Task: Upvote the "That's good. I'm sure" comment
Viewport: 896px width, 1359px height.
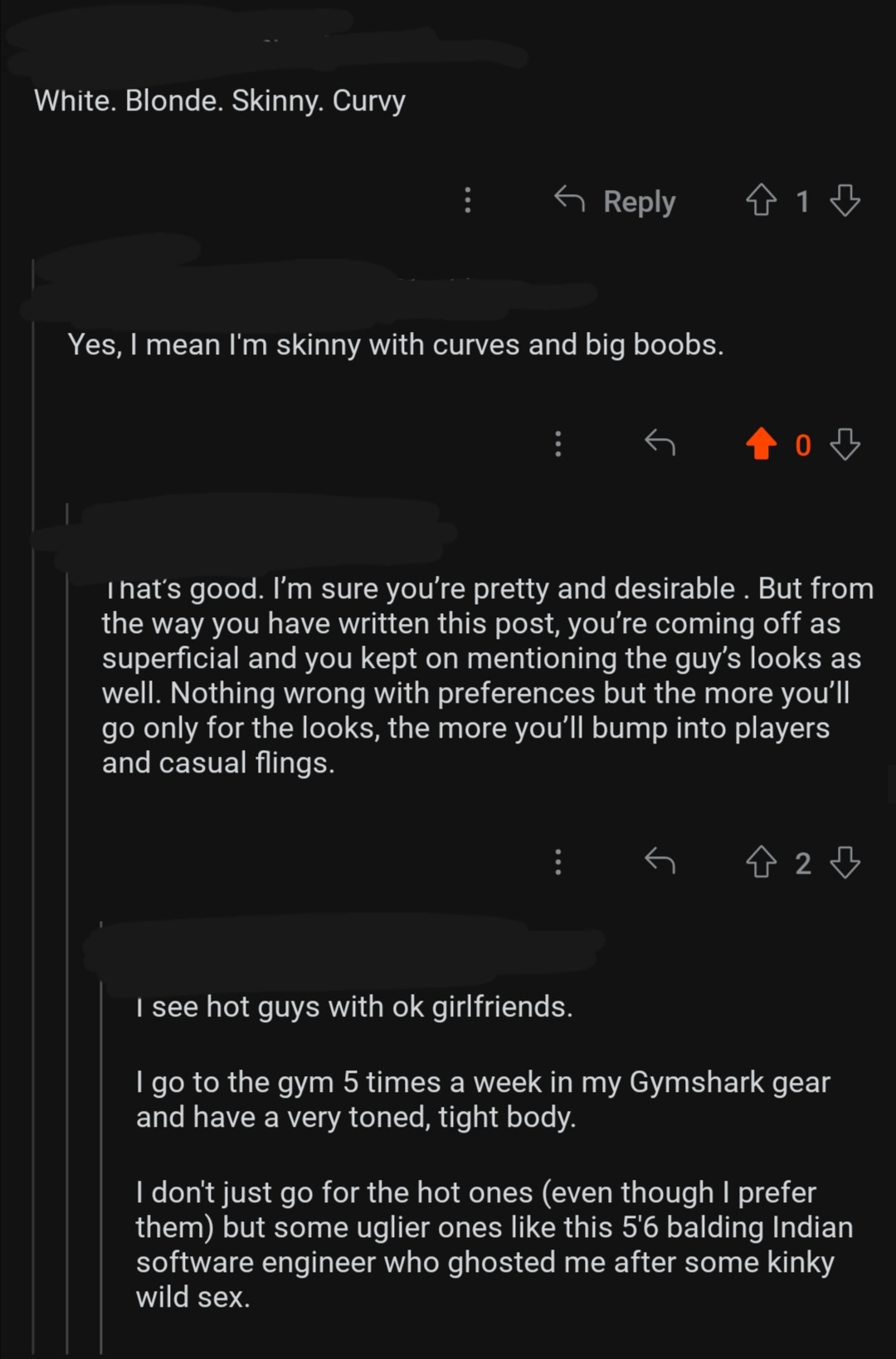Action: coord(761,863)
